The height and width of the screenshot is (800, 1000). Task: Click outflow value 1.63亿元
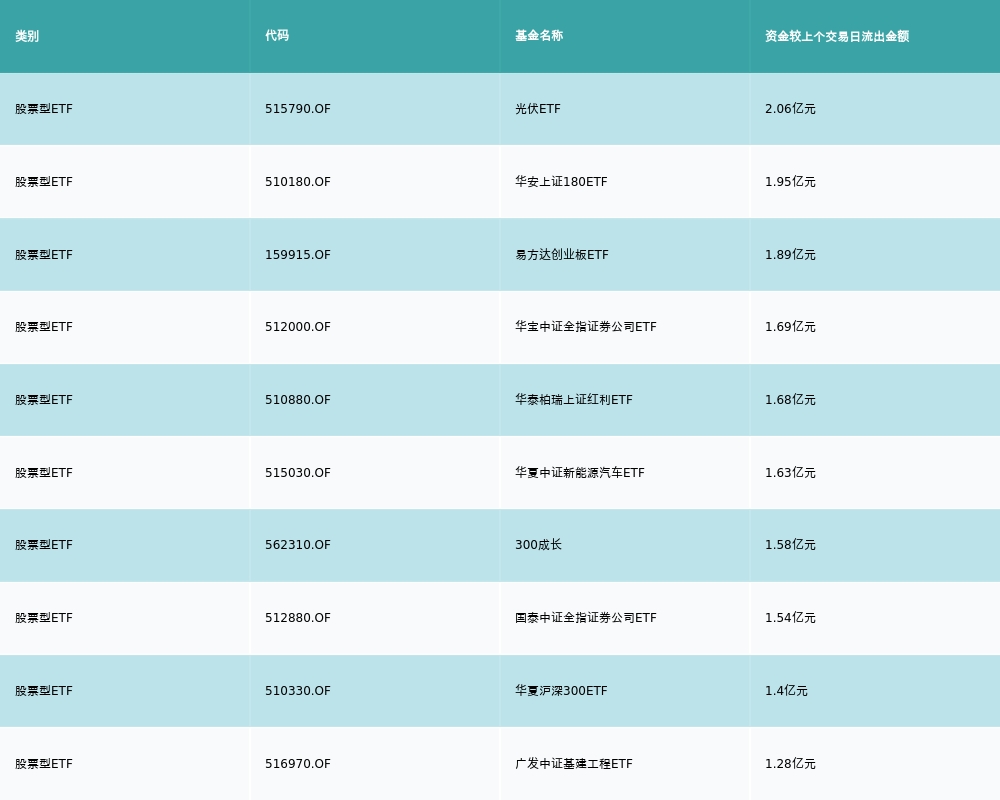(x=790, y=473)
